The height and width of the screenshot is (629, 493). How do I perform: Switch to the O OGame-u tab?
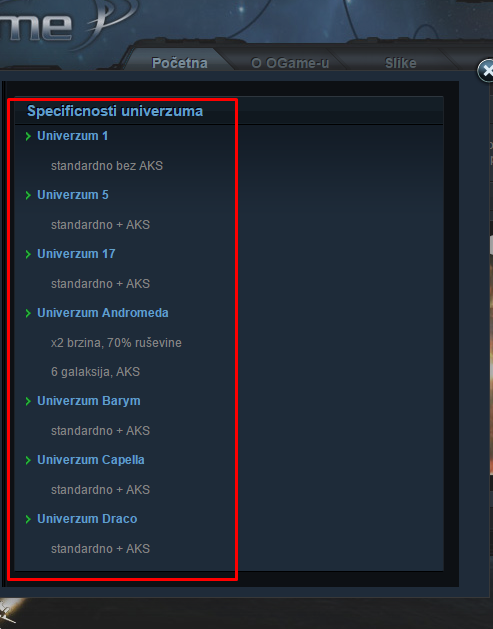290,63
